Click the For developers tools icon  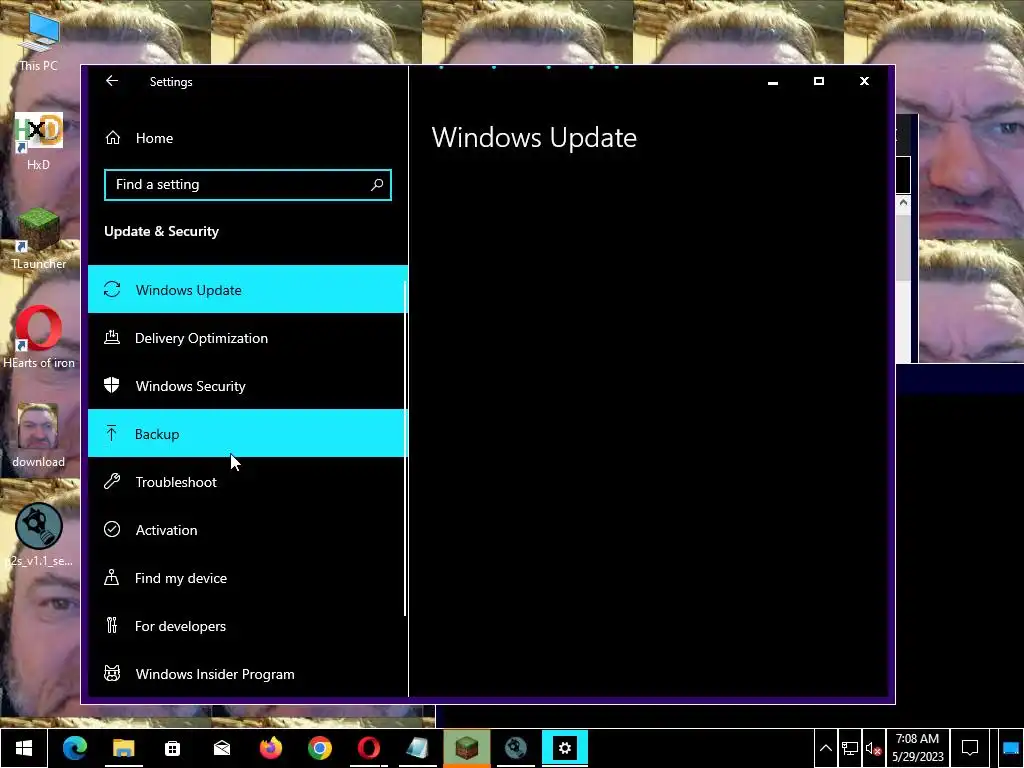pyautogui.click(x=112, y=625)
